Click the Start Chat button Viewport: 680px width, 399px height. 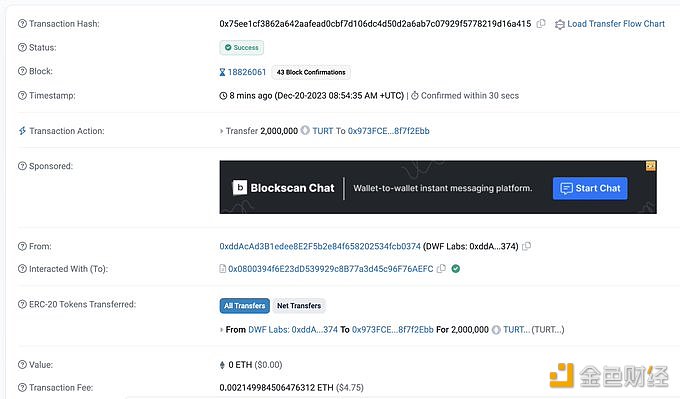590,188
